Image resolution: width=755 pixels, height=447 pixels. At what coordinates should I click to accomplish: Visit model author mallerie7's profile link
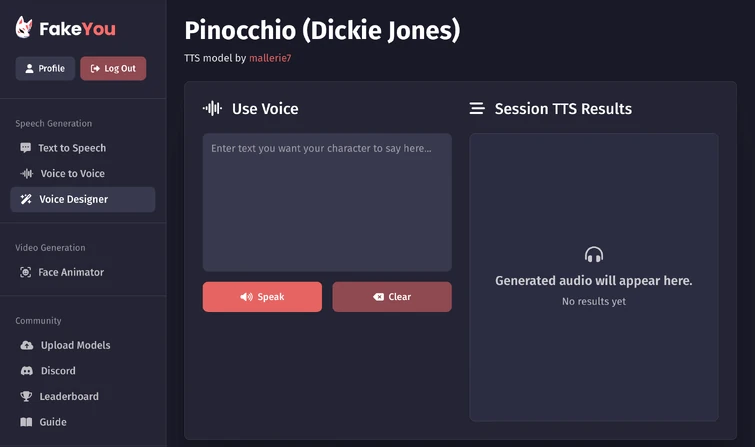pos(270,58)
